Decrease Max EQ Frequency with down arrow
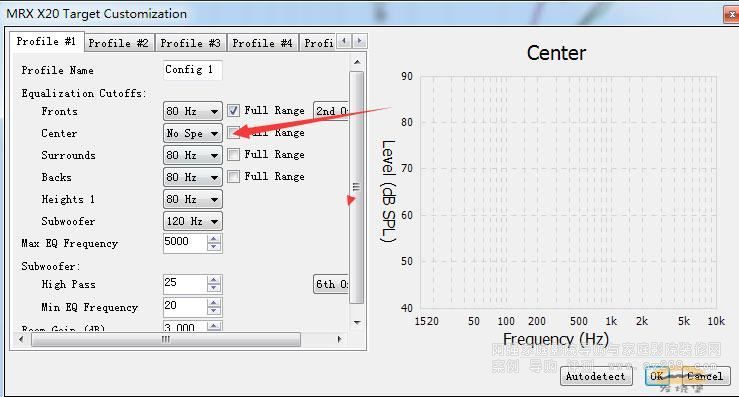Viewport: 739px width, 397px height. [214, 247]
